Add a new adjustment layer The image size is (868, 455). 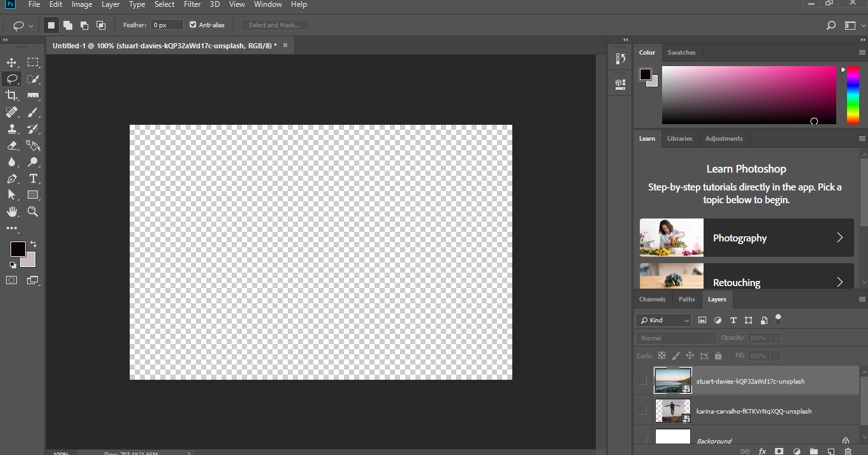(797, 452)
